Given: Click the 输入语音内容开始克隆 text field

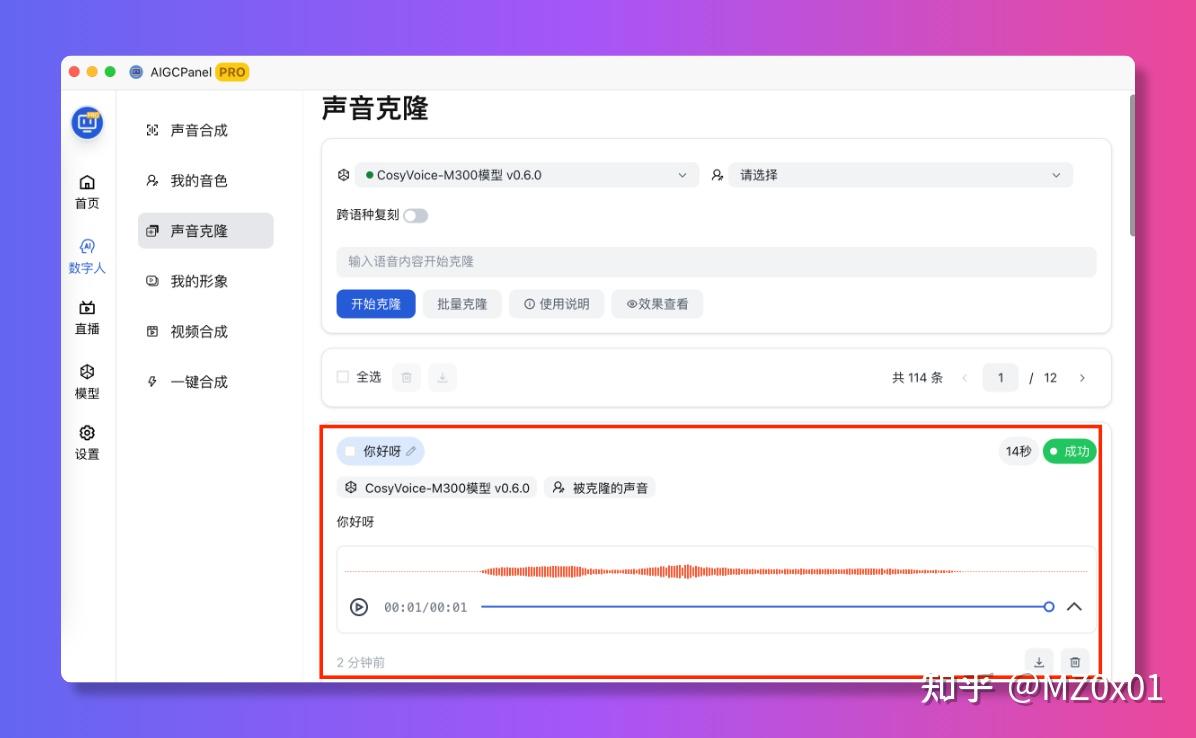Looking at the screenshot, I should coord(716,262).
